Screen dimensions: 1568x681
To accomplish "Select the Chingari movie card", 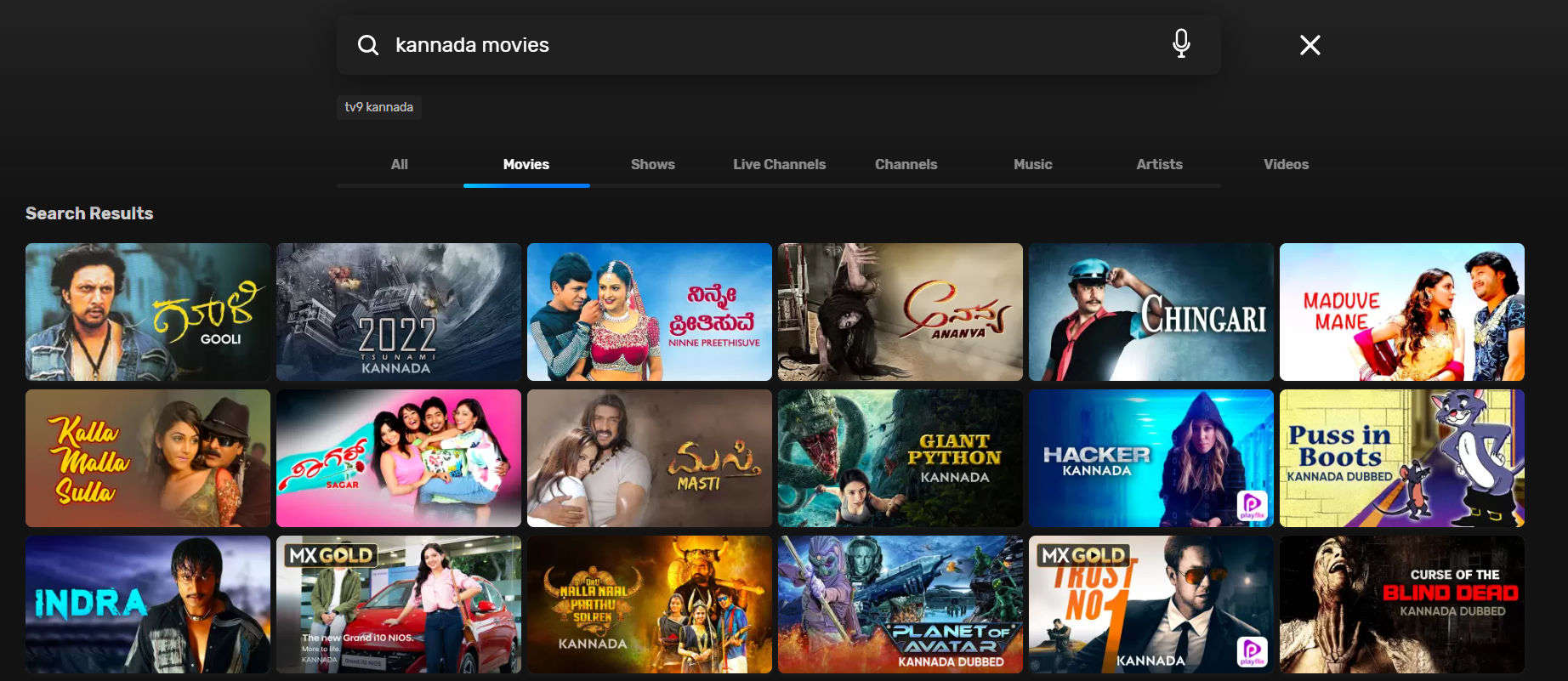I will 1151,312.
